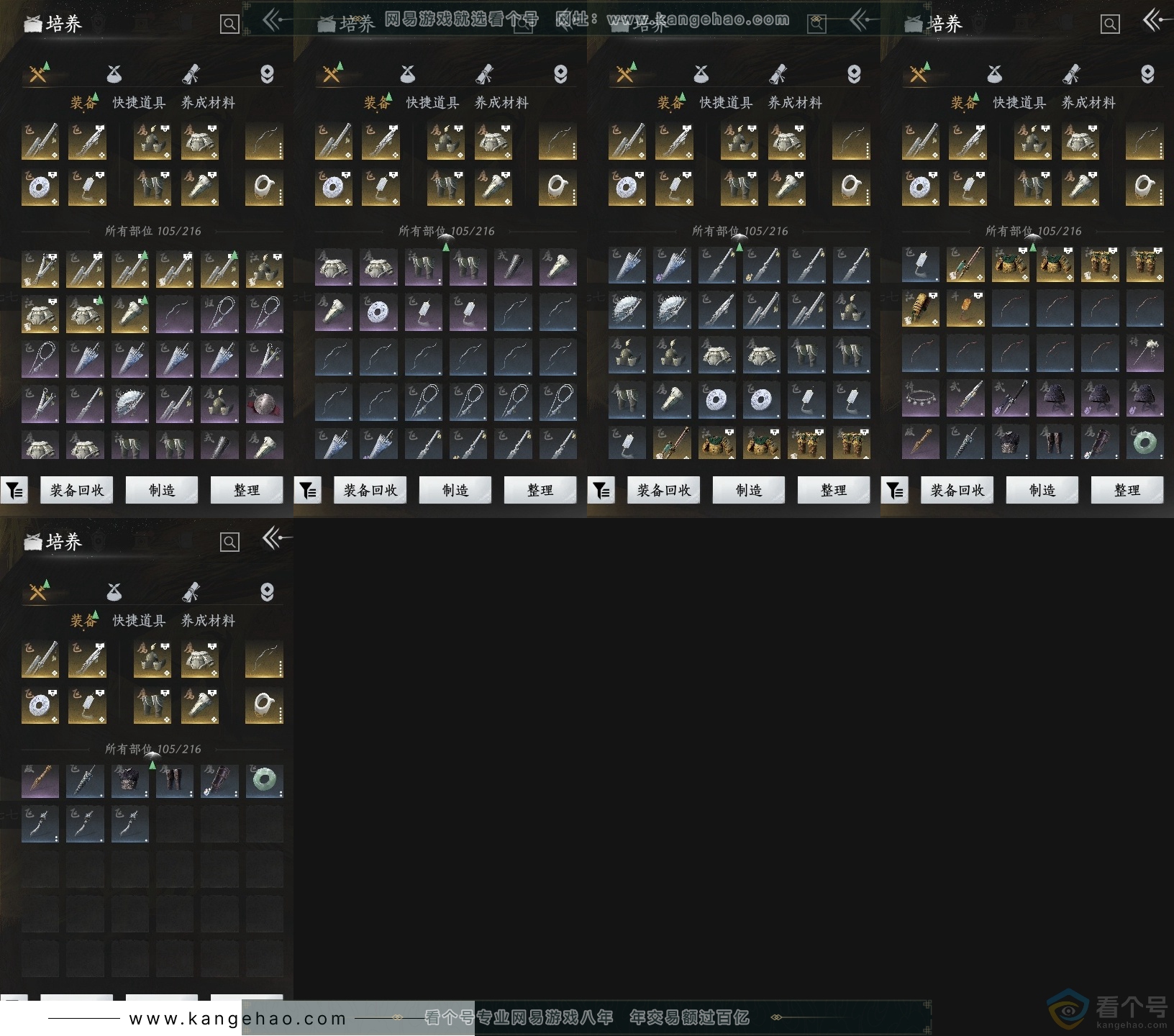Open the filter funnel in the first panel
The image size is (1174, 1036).
pos(14,491)
